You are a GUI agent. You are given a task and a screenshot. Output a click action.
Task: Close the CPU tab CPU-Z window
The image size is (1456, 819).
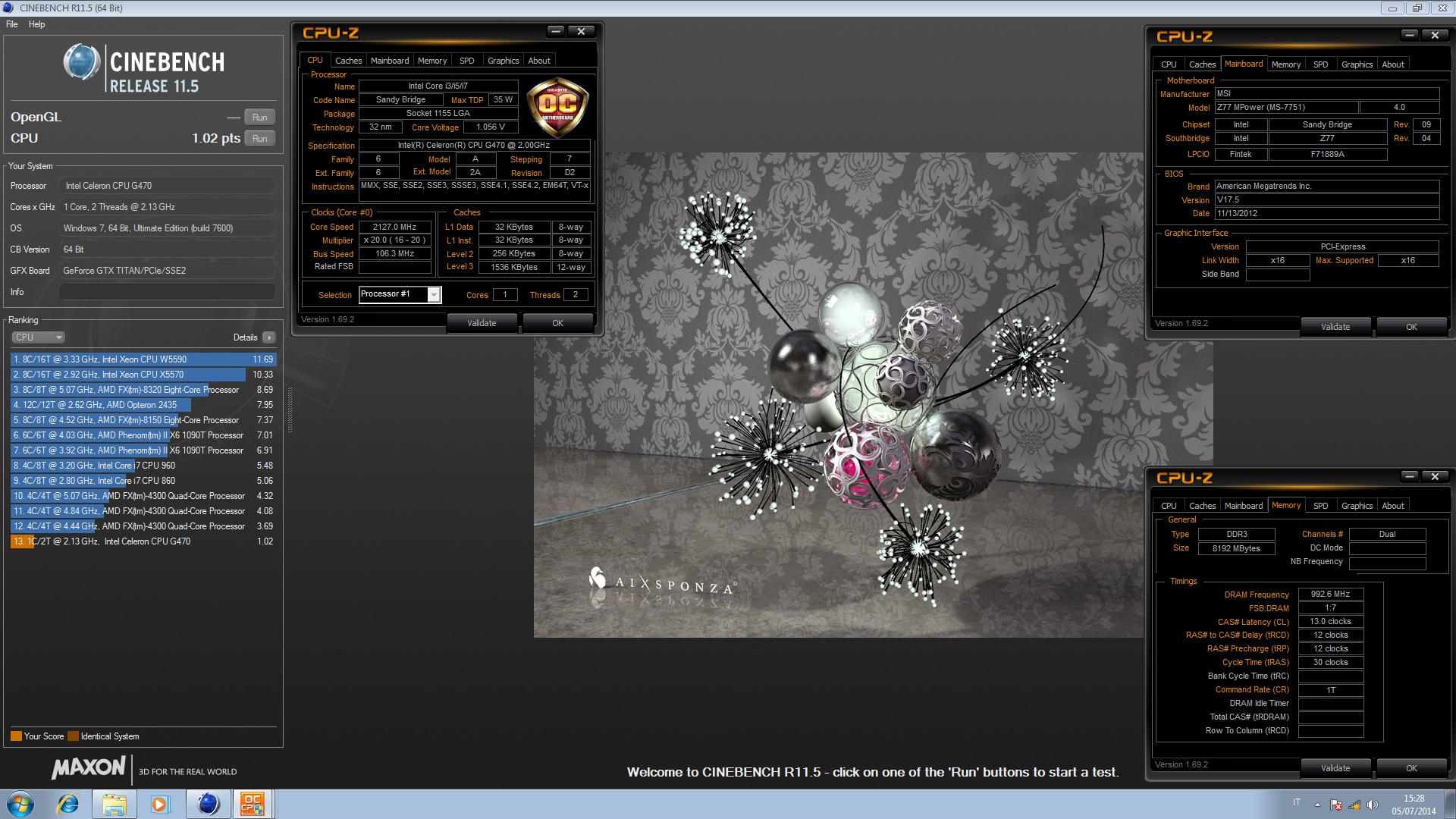(x=581, y=31)
